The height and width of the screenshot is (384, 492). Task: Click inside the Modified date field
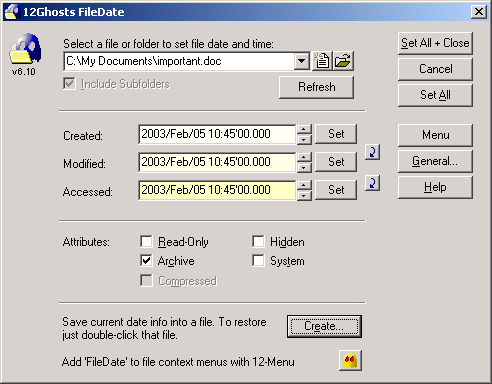click(x=217, y=162)
